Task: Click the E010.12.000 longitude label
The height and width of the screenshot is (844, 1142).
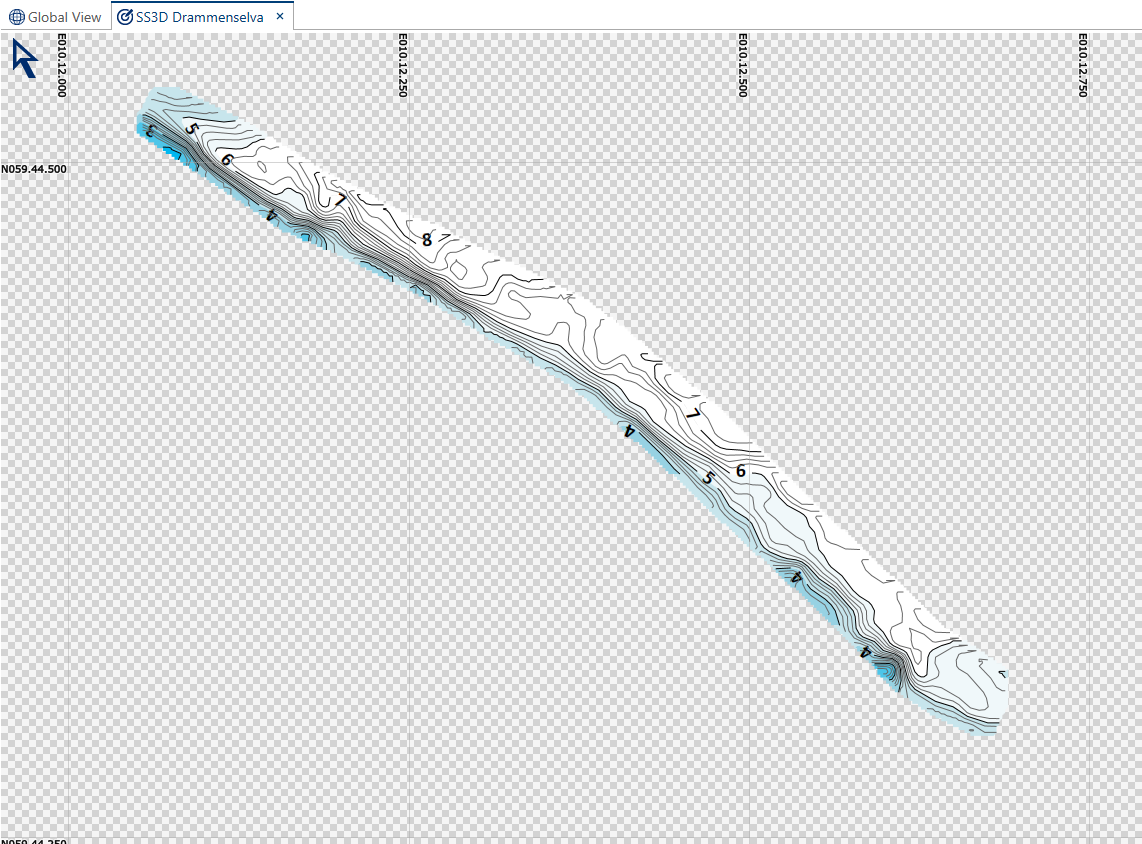Action: click(62, 66)
